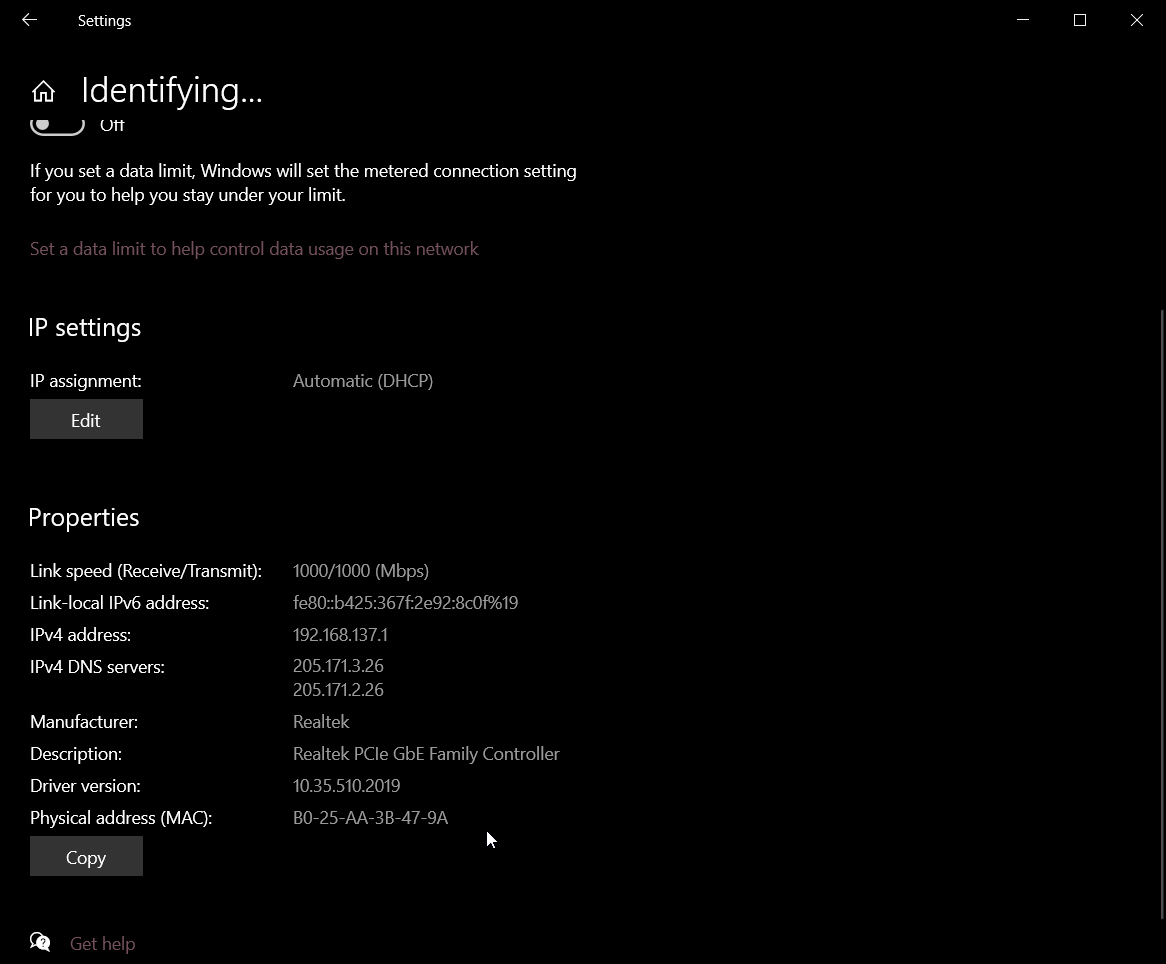1166x964 pixels.
Task: Copy the network properties with the Copy button
Action: click(x=86, y=857)
